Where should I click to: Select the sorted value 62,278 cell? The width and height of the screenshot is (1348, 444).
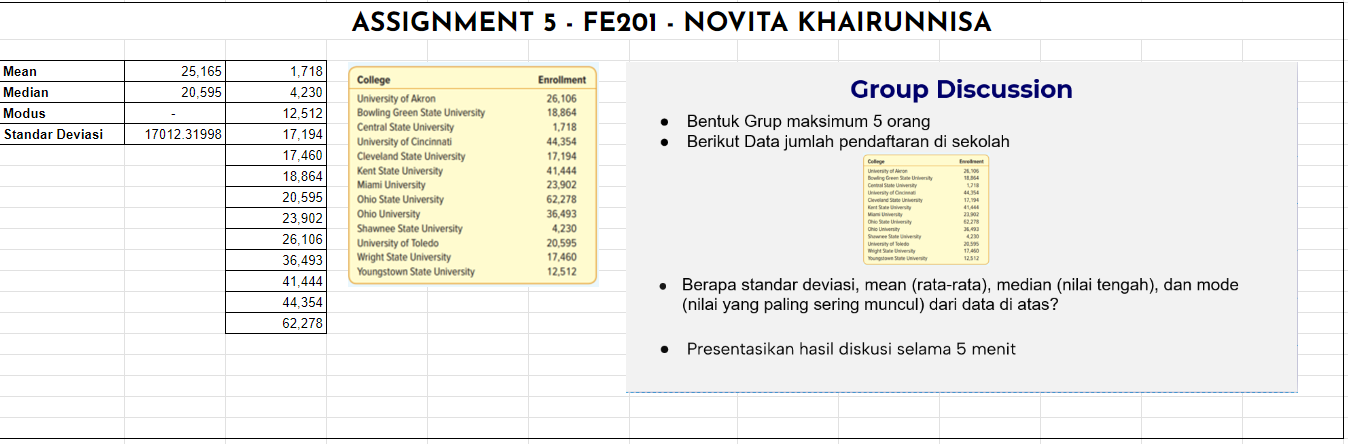click(276, 323)
